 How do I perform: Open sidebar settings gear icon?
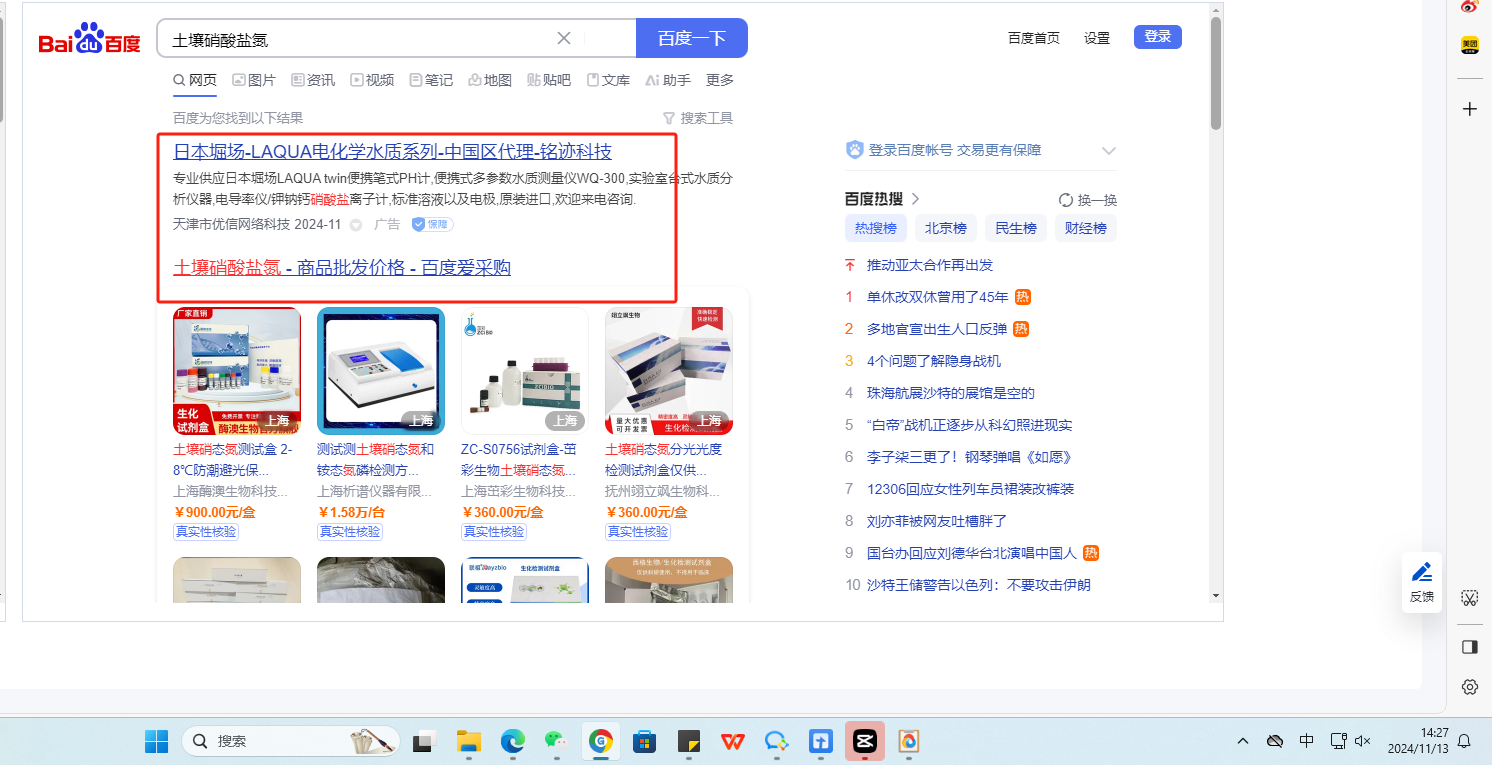click(x=1469, y=687)
